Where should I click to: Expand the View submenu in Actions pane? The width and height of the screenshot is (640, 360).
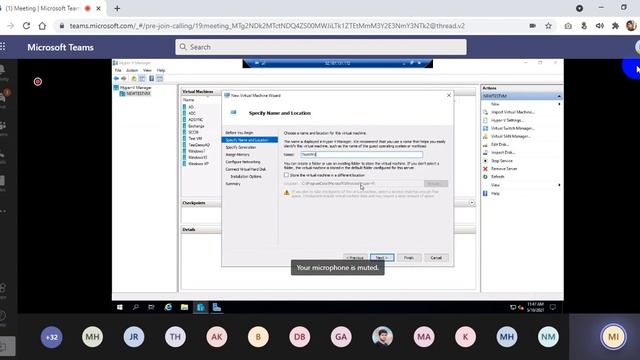point(559,185)
